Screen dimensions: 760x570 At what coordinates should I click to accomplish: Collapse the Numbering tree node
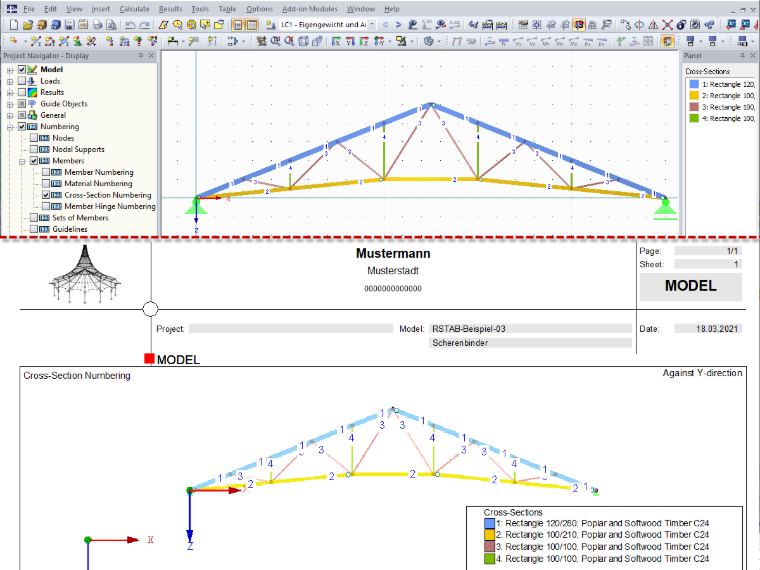click(x=10, y=127)
